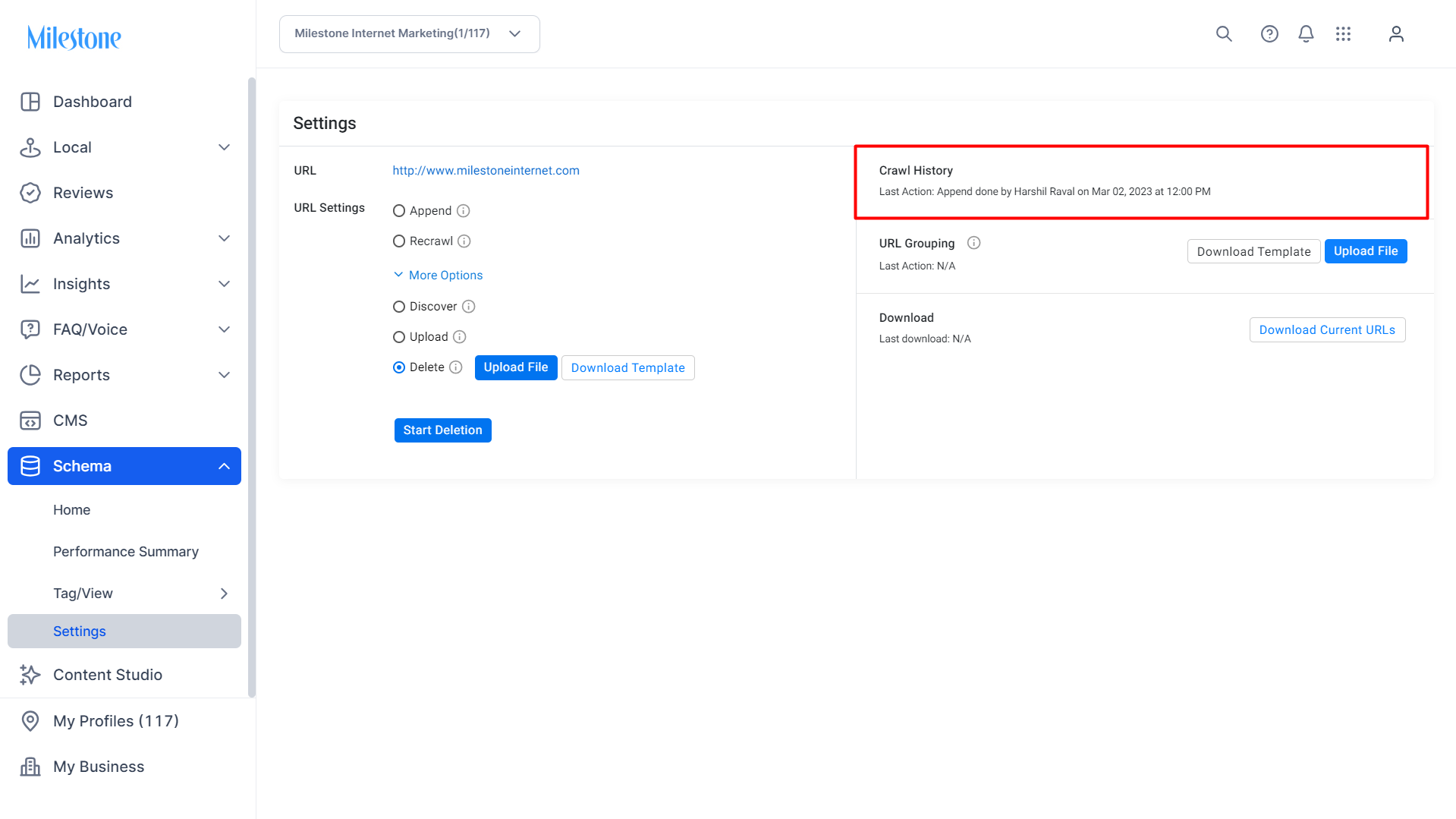Click the Reports pie chart icon
Image resolution: width=1456 pixels, height=819 pixels.
point(30,375)
